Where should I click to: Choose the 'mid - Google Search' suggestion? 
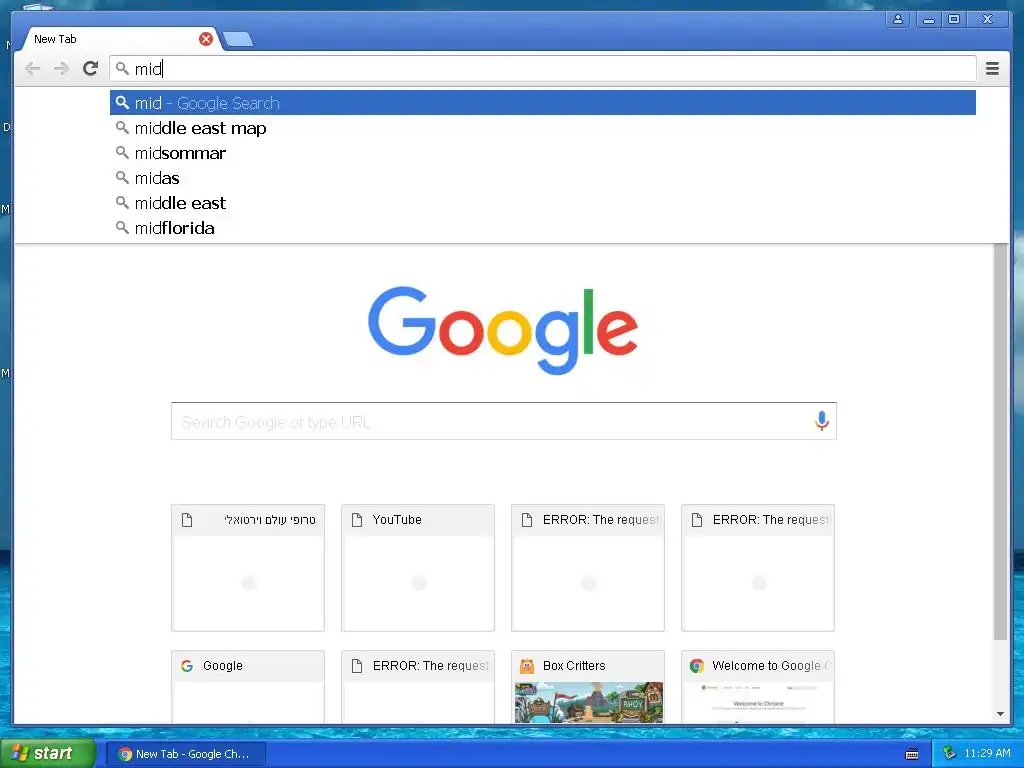click(543, 103)
